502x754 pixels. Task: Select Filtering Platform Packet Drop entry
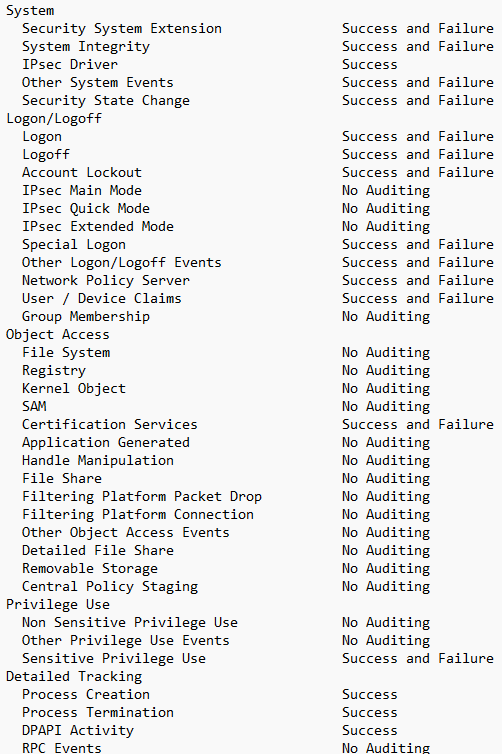coord(142,497)
